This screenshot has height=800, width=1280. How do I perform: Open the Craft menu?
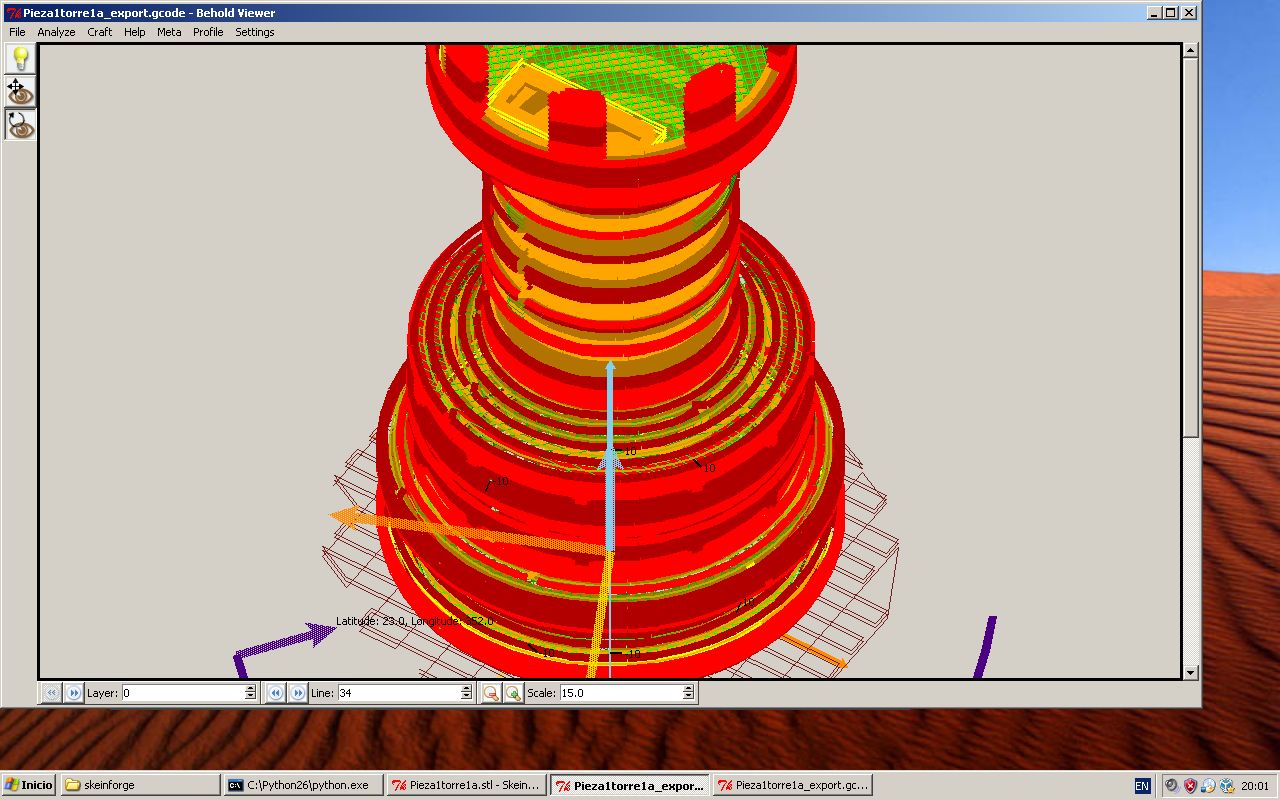click(x=99, y=32)
